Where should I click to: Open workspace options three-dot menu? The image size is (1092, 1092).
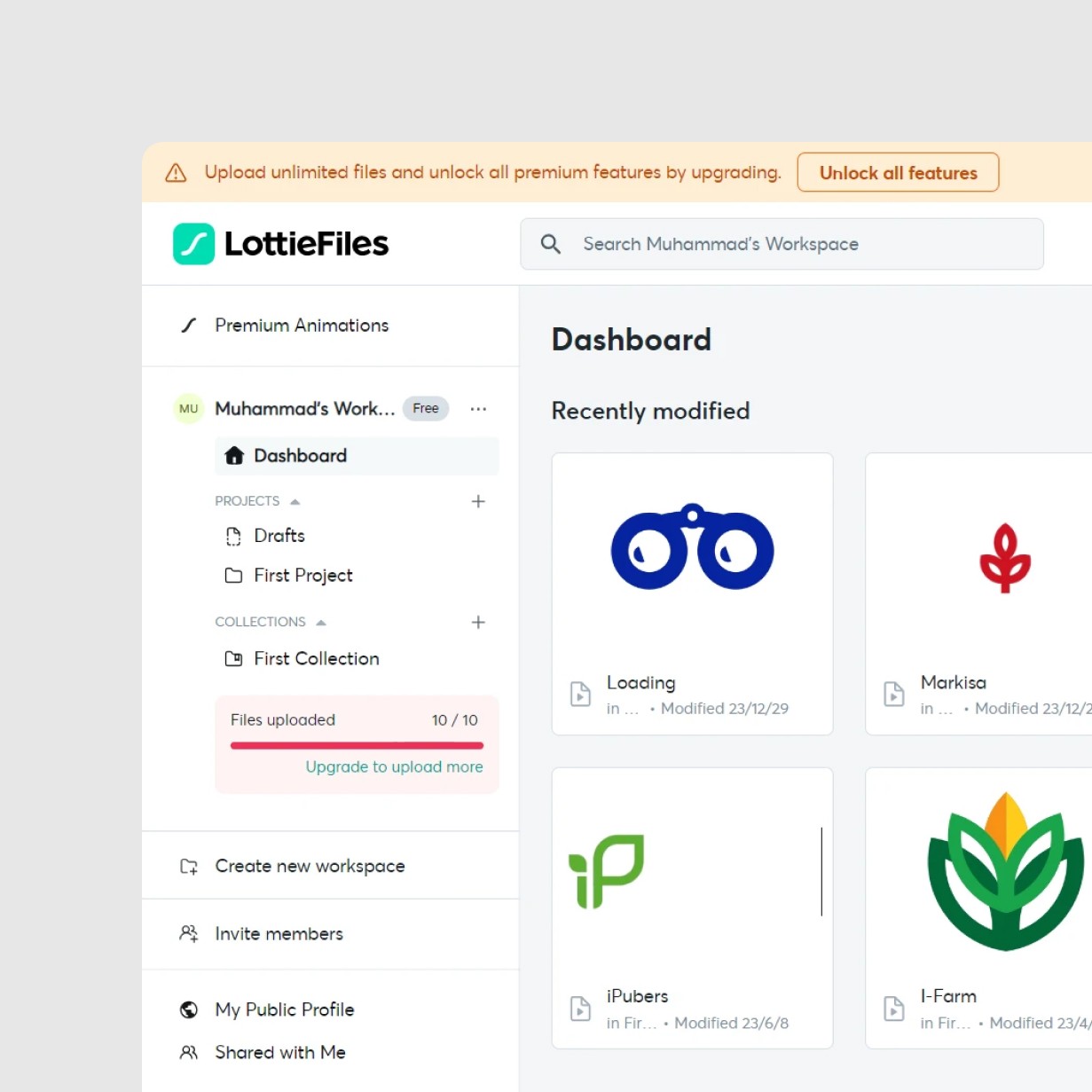(x=478, y=409)
